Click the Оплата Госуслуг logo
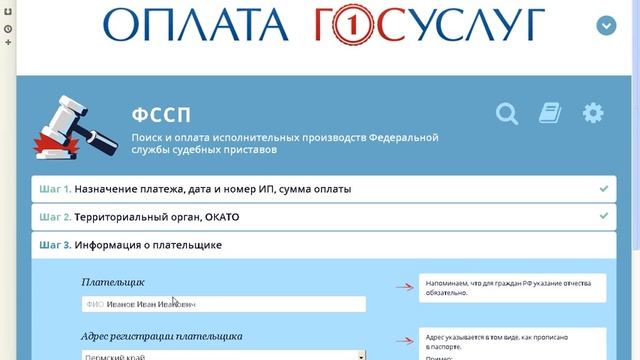640x360 pixels. (324, 24)
